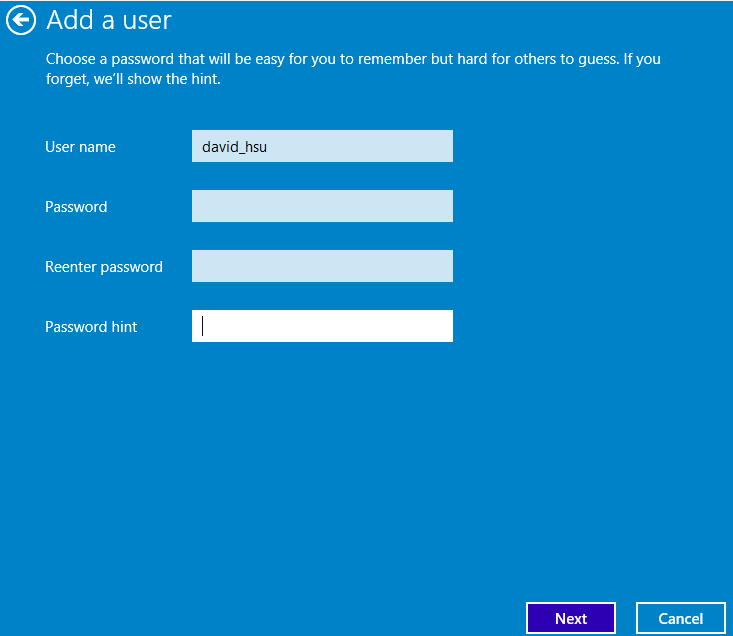
Task: Select the Reenter password field
Action: coord(322,266)
